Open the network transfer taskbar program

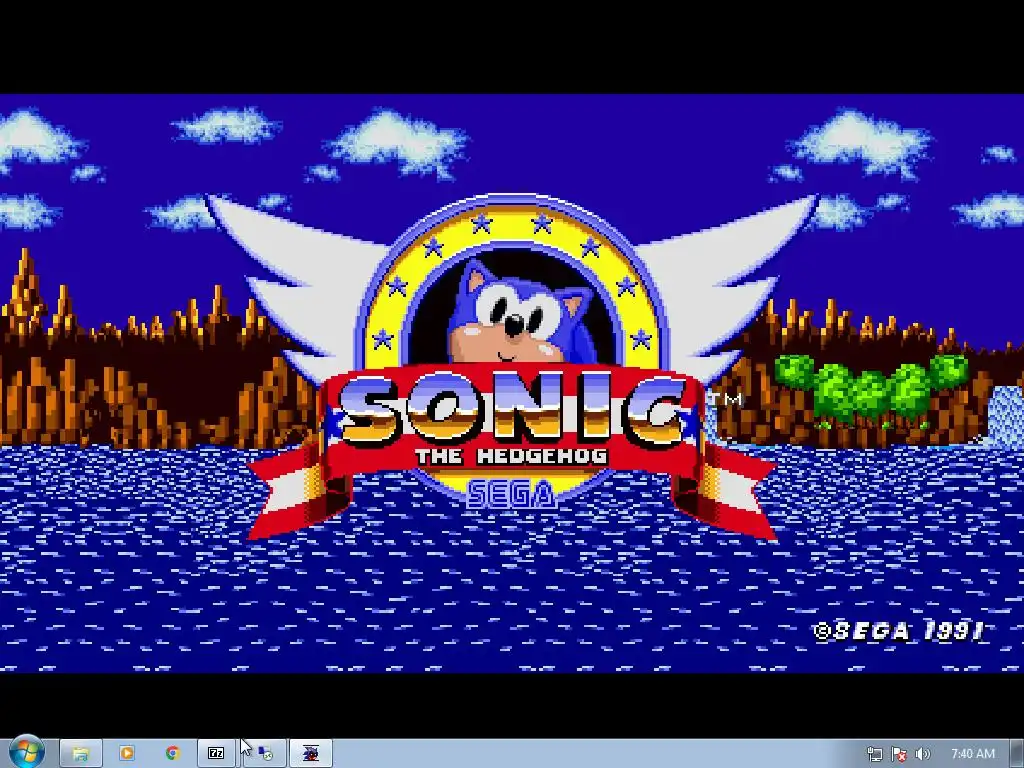[x=264, y=754]
